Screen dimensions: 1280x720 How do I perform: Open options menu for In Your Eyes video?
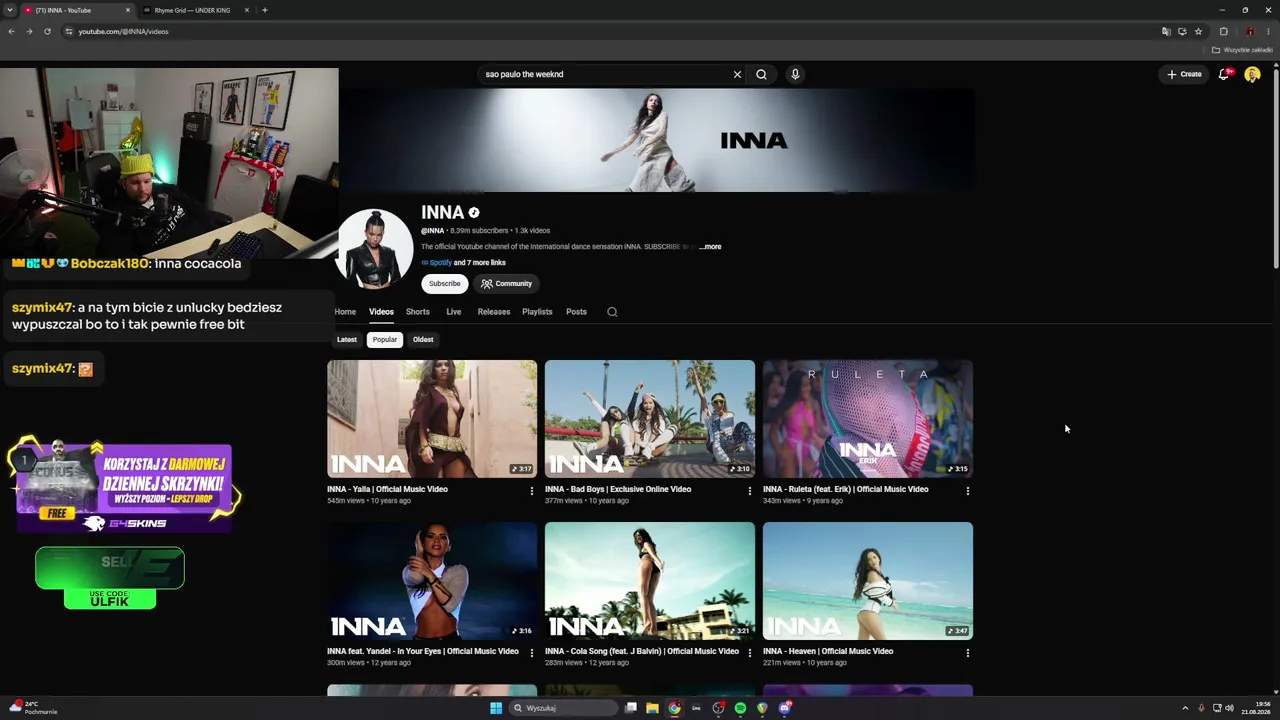(531, 653)
